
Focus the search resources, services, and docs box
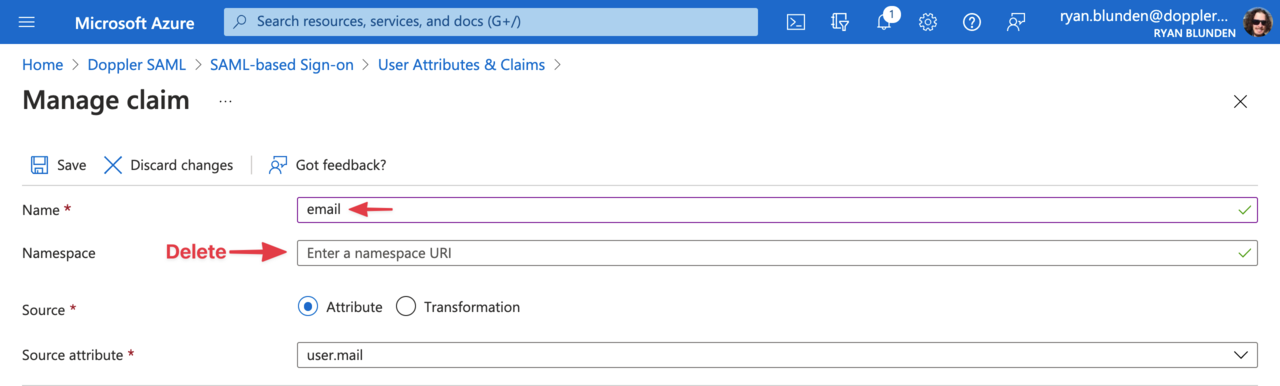pyautogui.click(x=491, y=21)
